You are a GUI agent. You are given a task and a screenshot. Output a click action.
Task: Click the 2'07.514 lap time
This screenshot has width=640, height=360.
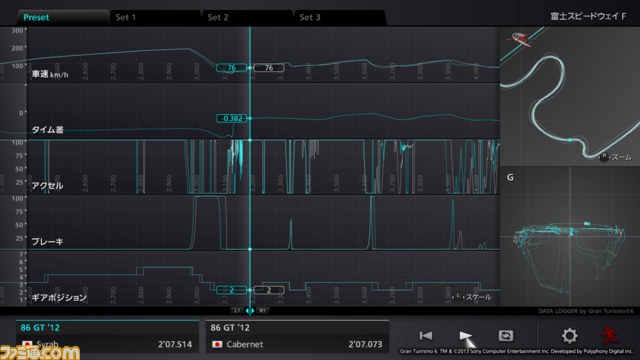pyautogui.click(x=175, y=344)
